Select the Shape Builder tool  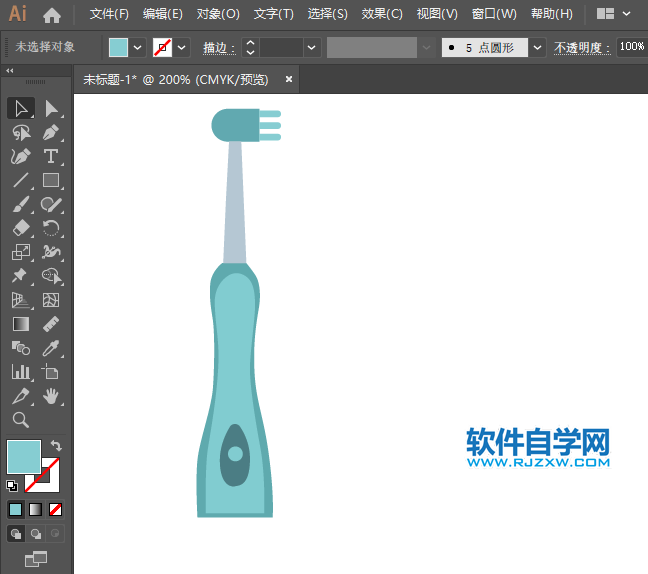pos(51,276)
